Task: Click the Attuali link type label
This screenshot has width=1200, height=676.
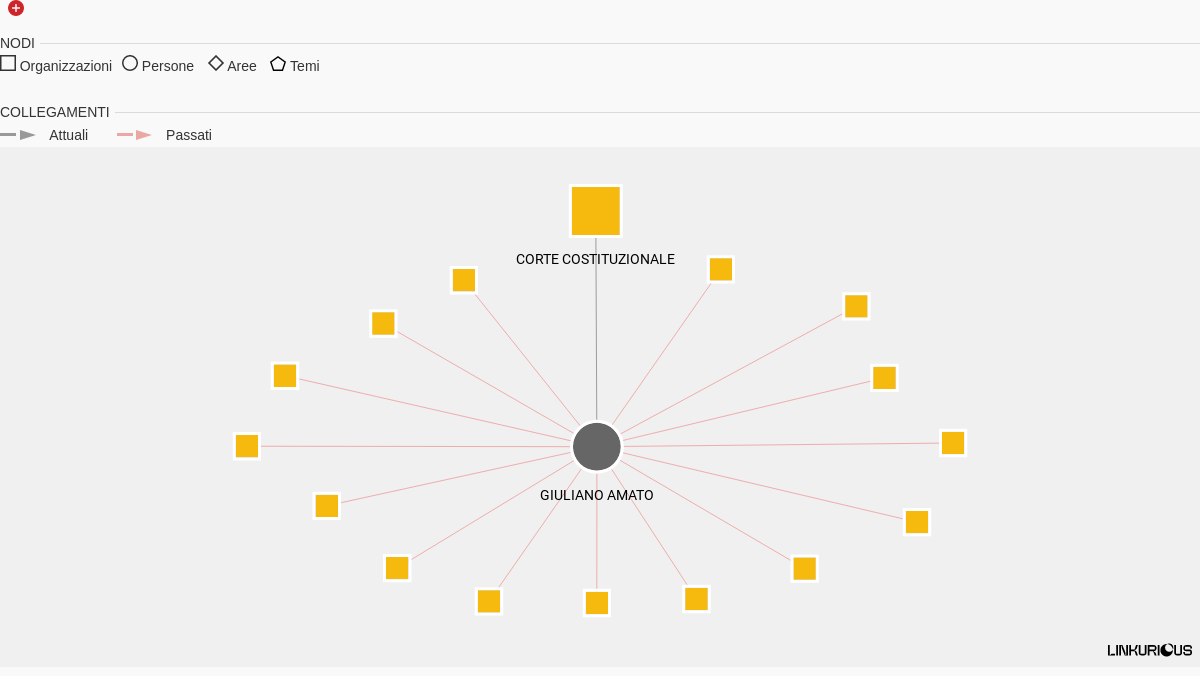Action: coord(69,135)
